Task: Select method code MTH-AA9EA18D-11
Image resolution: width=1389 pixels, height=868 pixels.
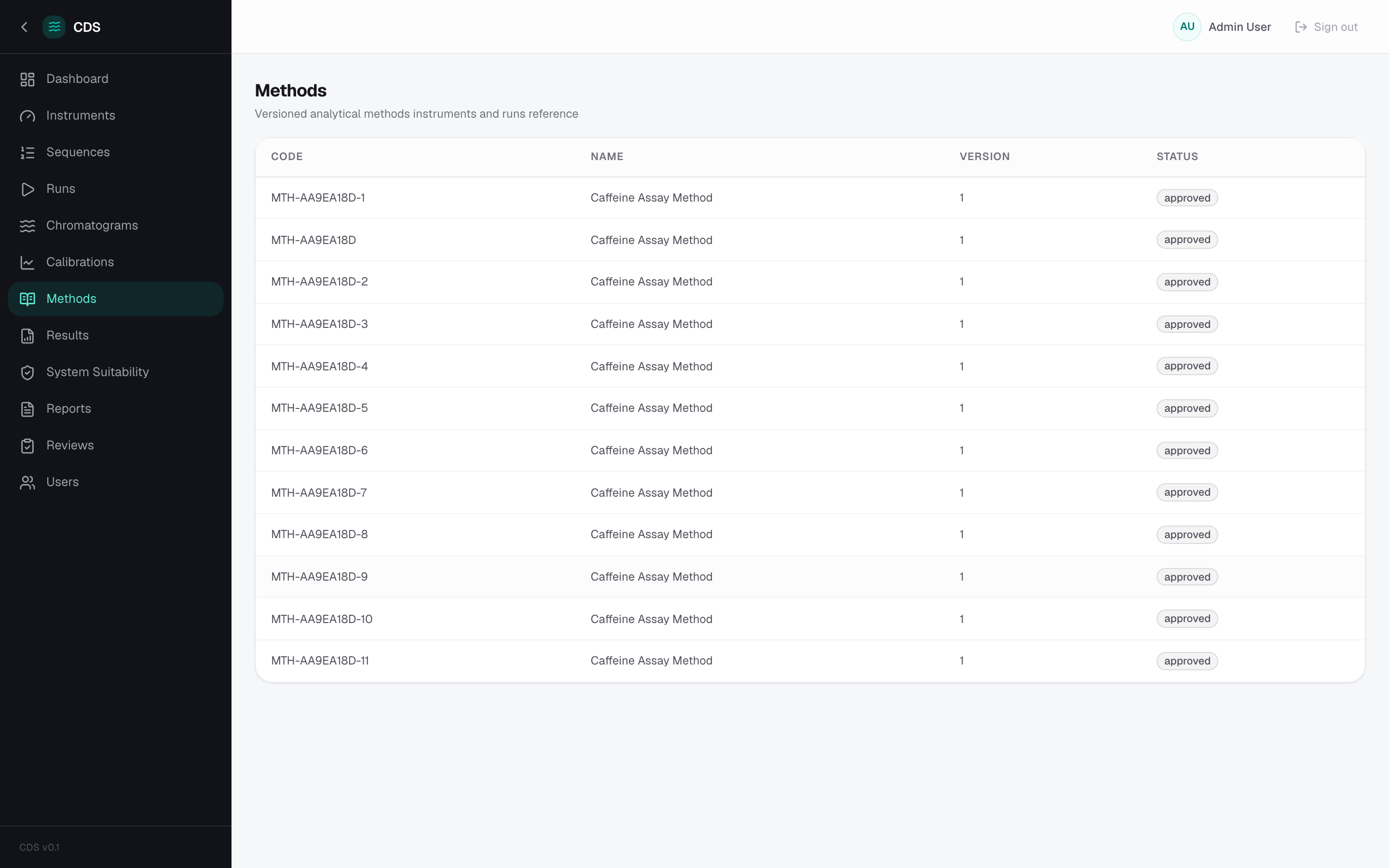Action: (320, 661)
